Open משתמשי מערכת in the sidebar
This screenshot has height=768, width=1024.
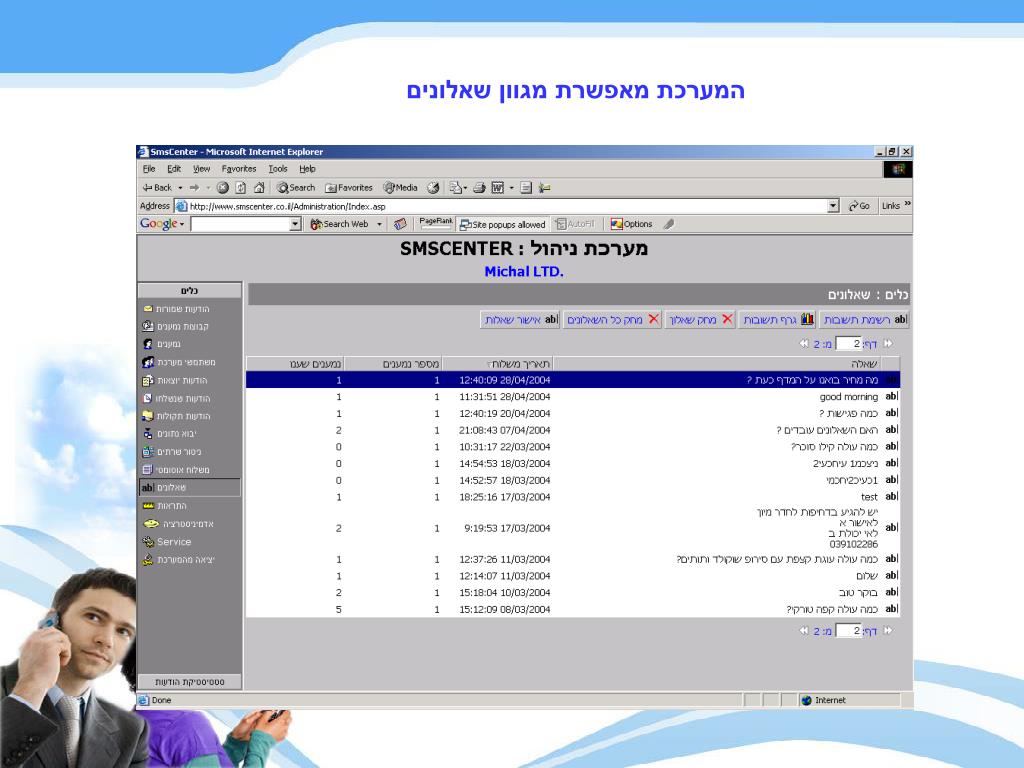click(179, 362)
